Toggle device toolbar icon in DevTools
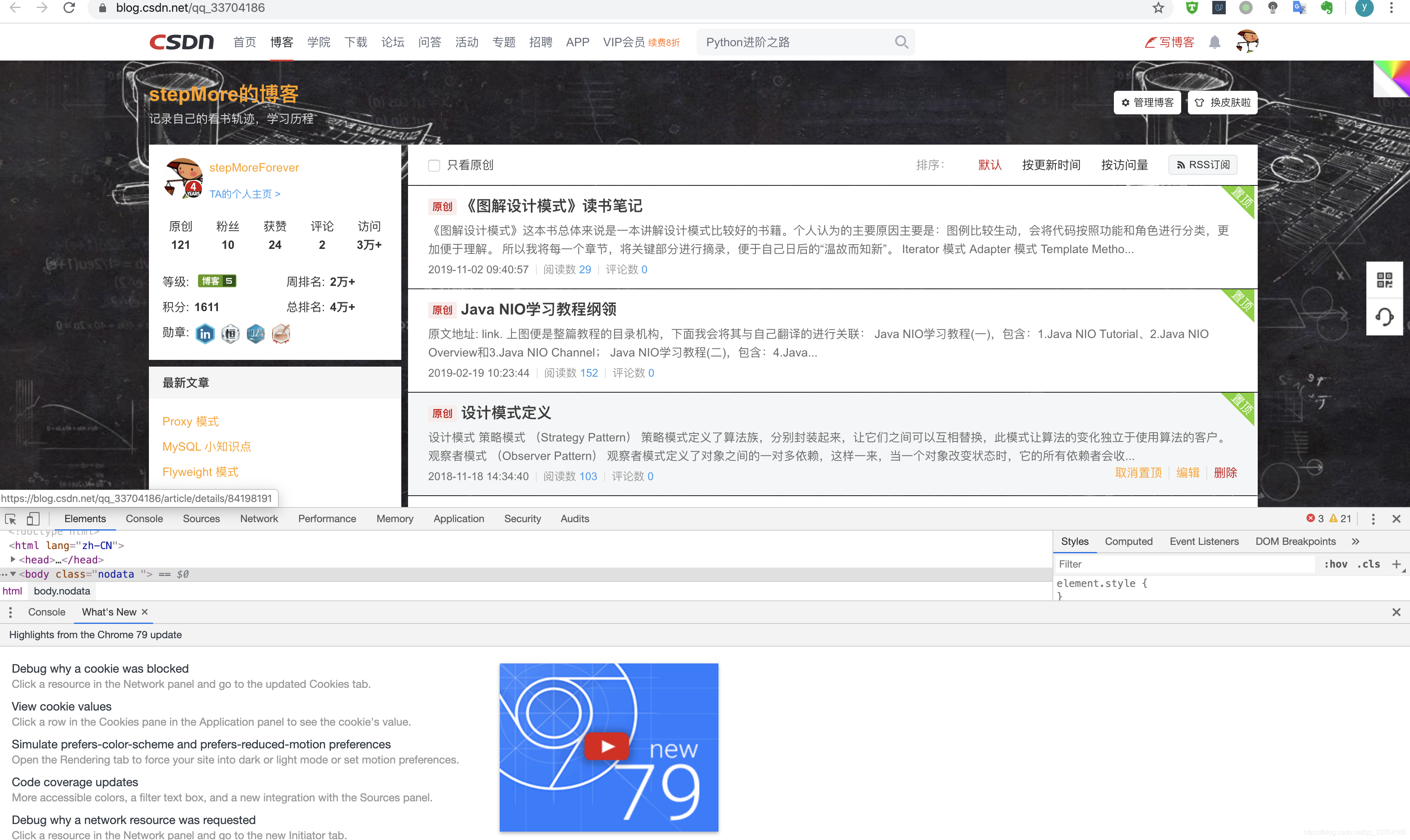Image resolution: width=1410 pixels, height=840 pixels. (33, 518)
